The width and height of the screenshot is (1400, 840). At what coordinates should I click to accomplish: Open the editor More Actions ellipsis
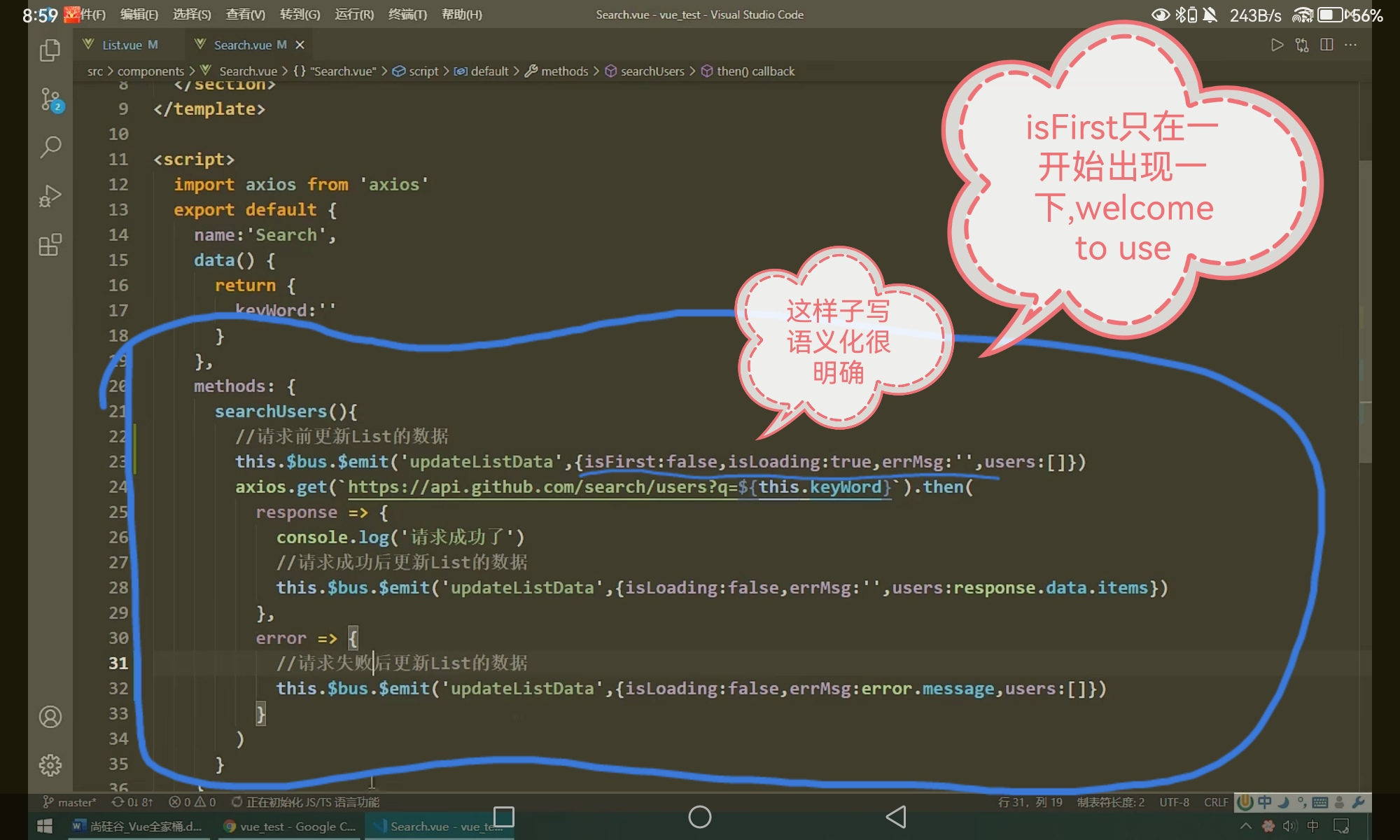point(1351,45)
